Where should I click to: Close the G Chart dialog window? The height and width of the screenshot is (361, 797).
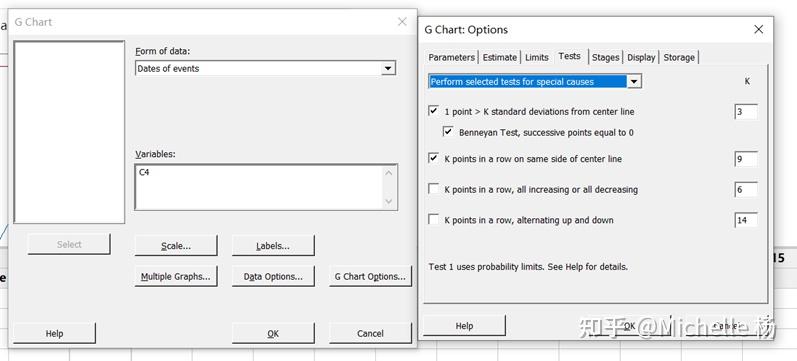[402, 22]
